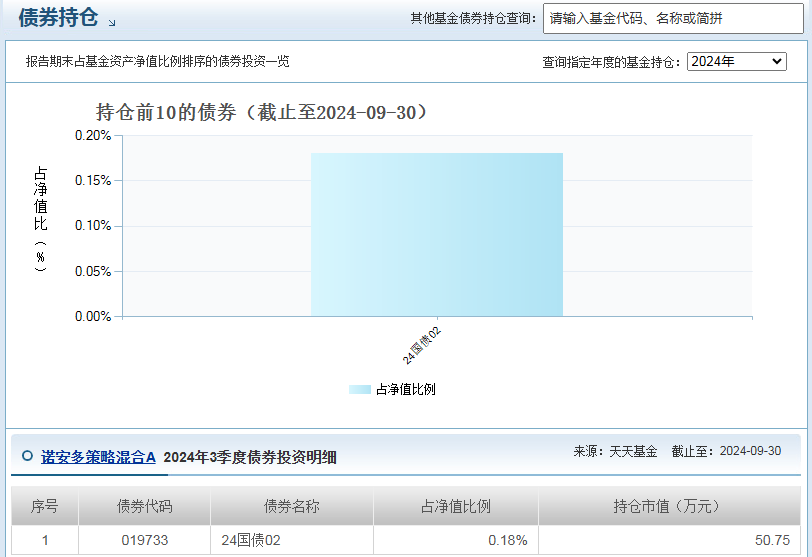Click the 0.15% y-axis label

click(93, 181)
